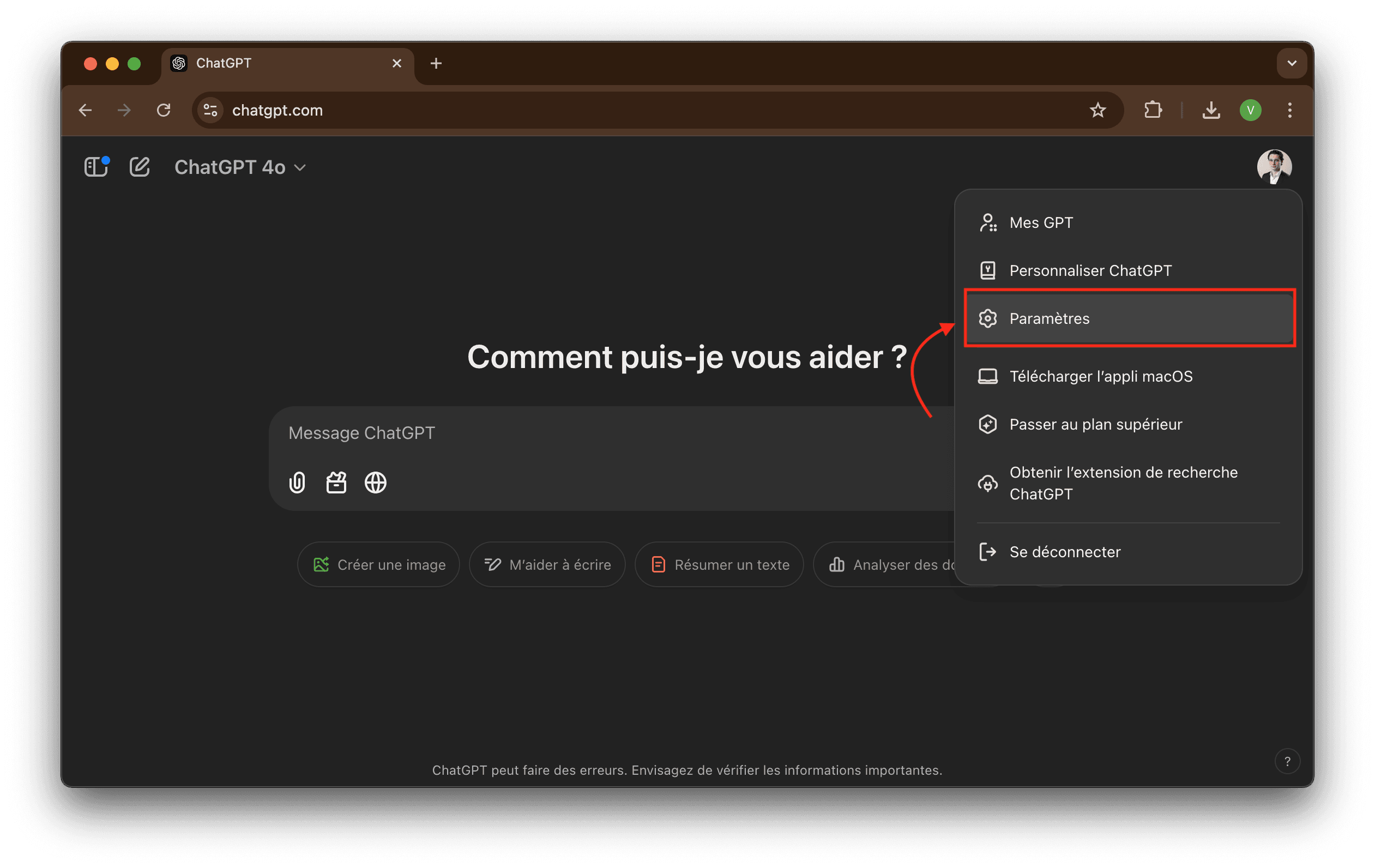Toggle the sidebar panel icon
Viewport: 1375px width, 868px height.
coord(96,167)
